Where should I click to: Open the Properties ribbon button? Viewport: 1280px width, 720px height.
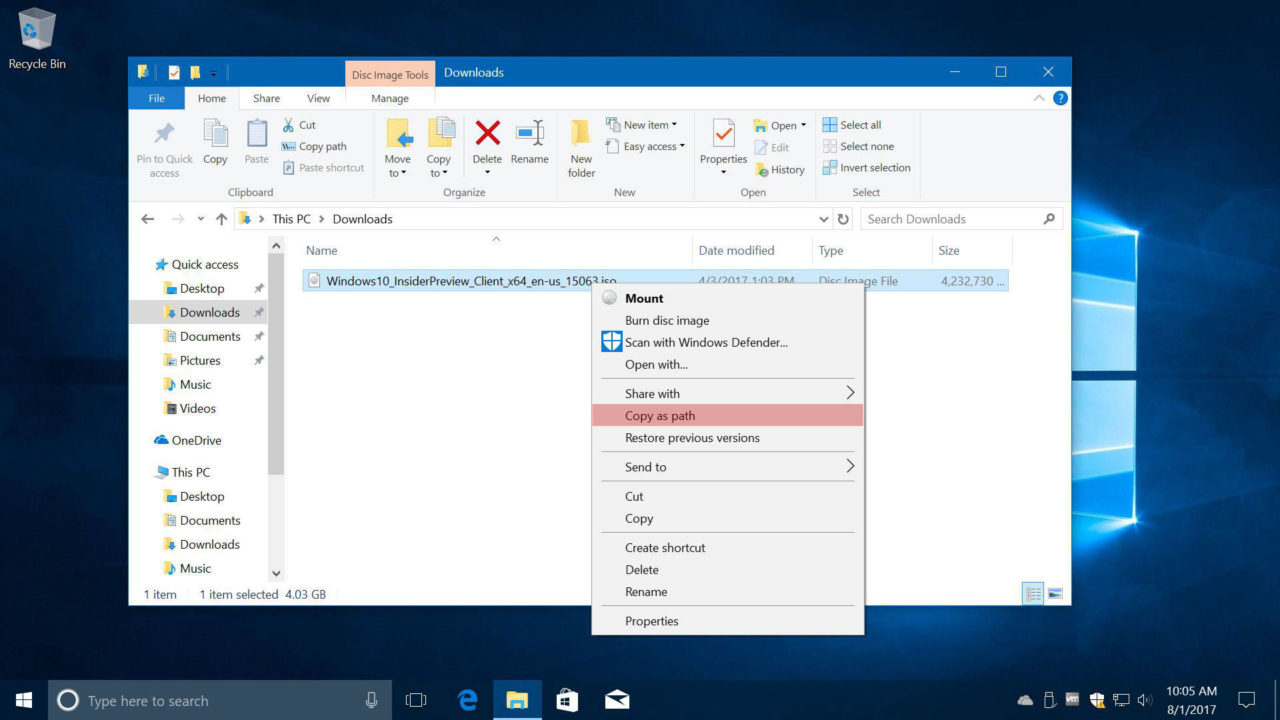tap(723, 148)
